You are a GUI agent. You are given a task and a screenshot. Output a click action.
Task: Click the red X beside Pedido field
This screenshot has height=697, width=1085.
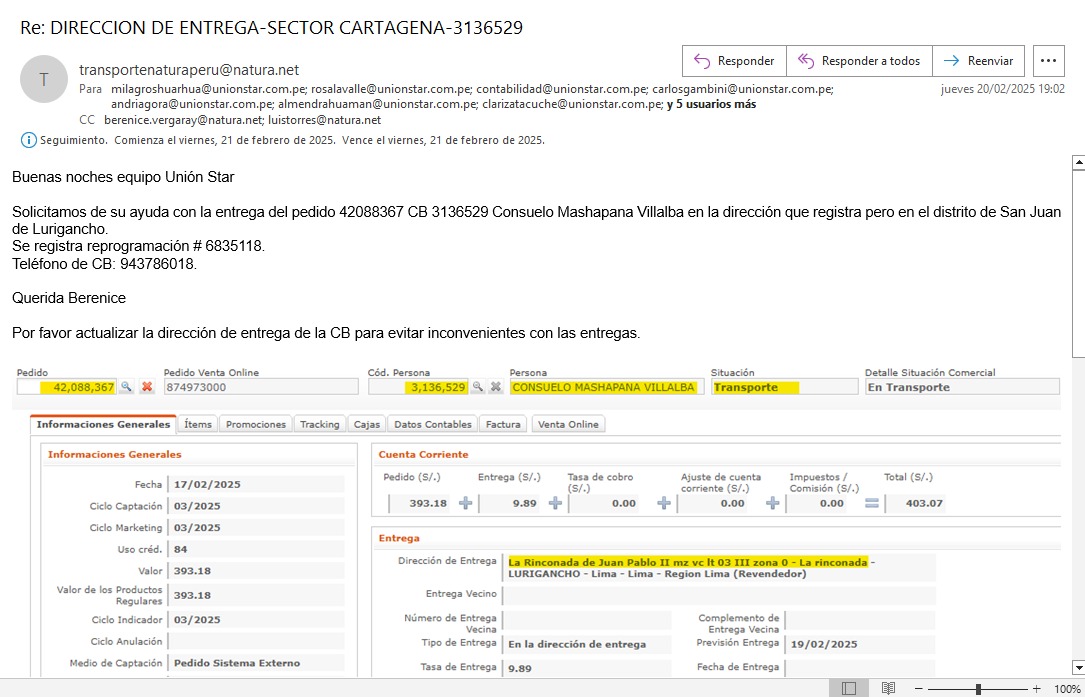[147, 387]
